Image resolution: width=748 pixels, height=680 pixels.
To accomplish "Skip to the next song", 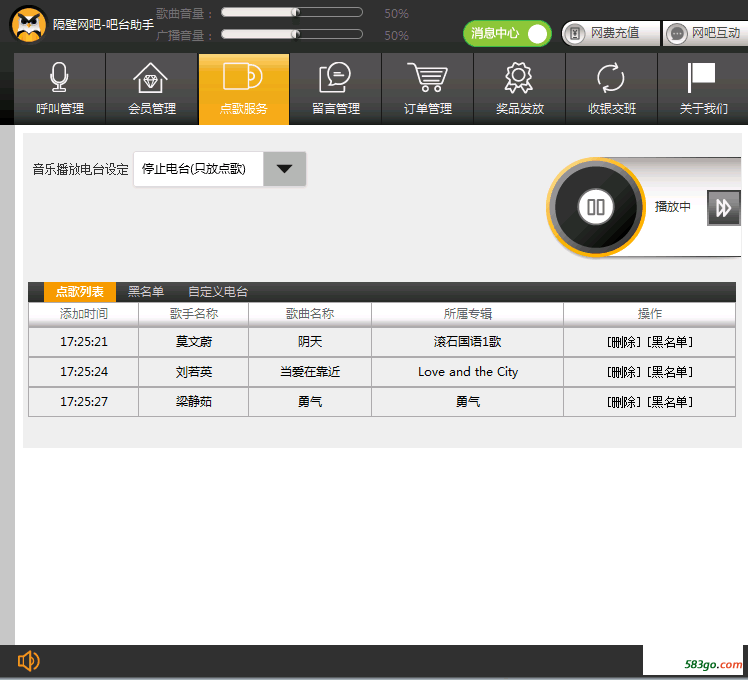I will [x=723, y=208].
